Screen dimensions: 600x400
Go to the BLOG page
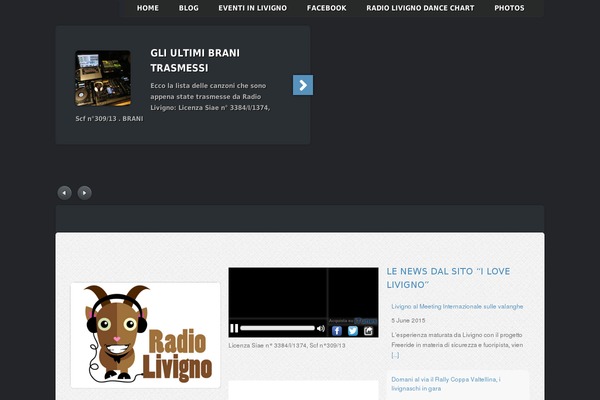189,8
